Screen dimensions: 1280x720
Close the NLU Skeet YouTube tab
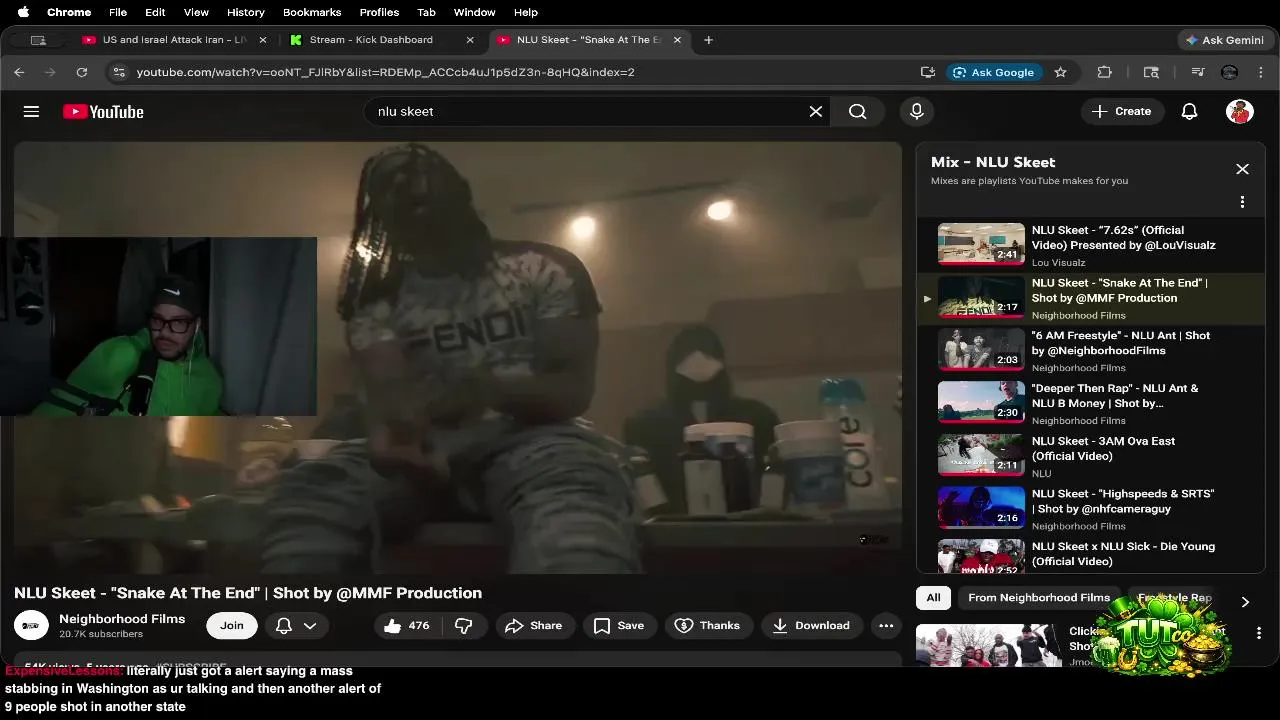coord(677,40)
